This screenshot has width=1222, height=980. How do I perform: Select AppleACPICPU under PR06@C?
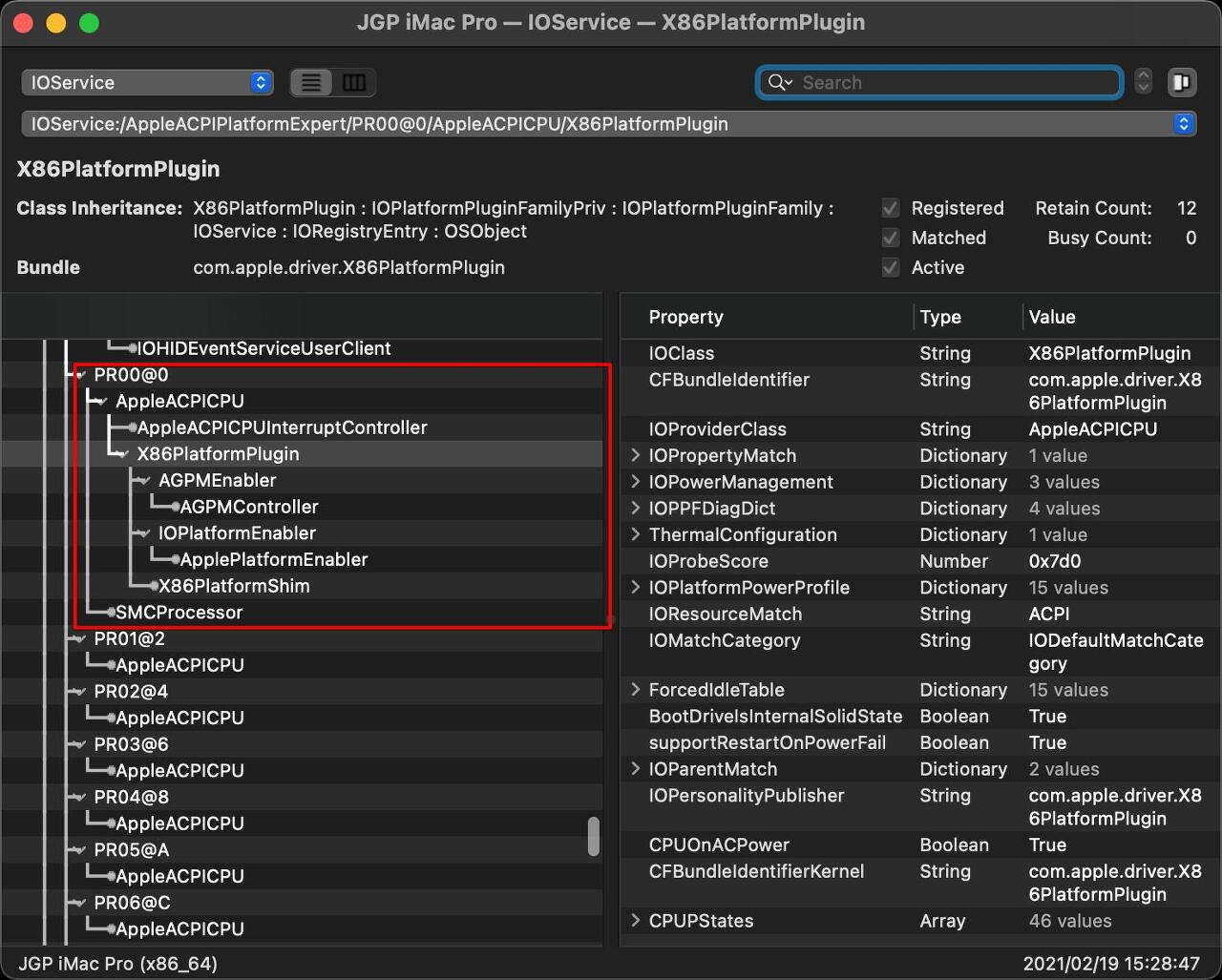(179, 928)
